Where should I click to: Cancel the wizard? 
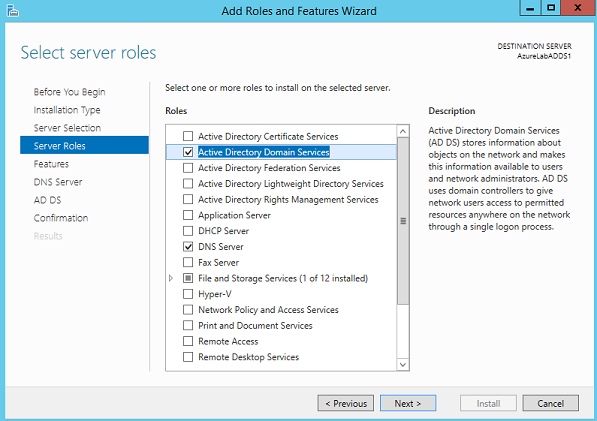tap(551, 403)
